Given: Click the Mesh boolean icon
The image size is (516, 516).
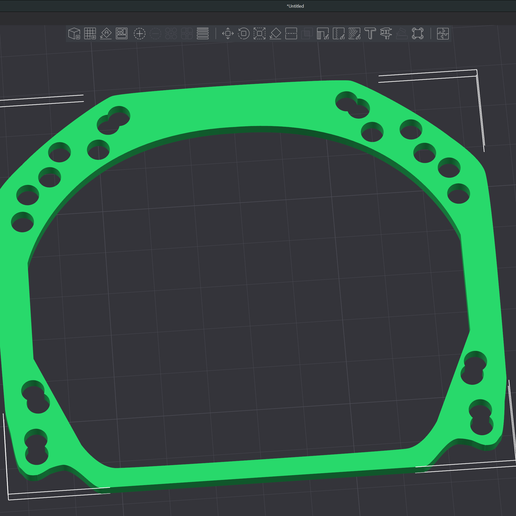Looking at the screenshot, I should [307, 34].
